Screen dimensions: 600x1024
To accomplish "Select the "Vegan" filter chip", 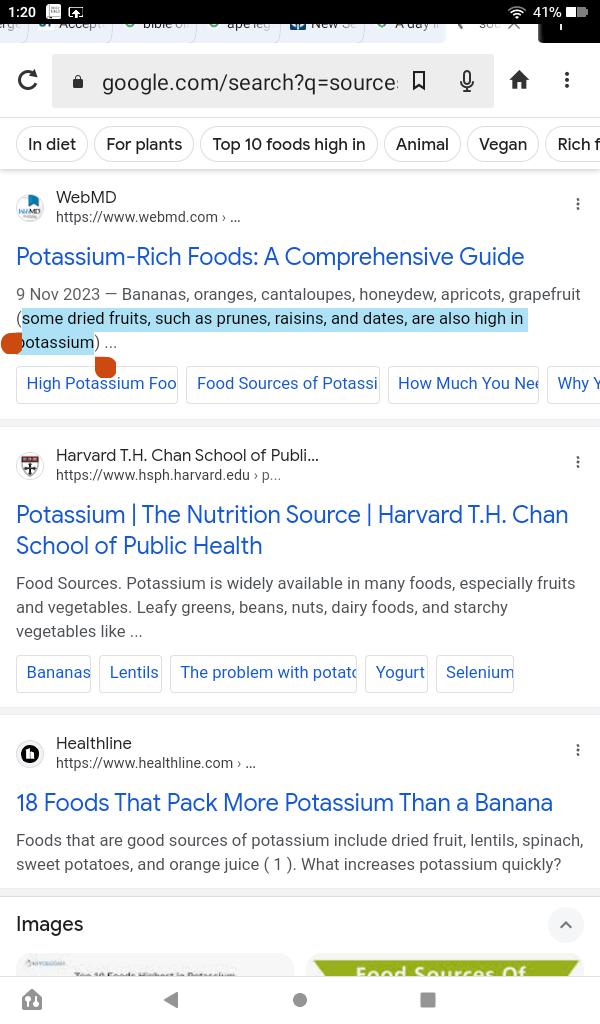I will (x=503, y=144).
